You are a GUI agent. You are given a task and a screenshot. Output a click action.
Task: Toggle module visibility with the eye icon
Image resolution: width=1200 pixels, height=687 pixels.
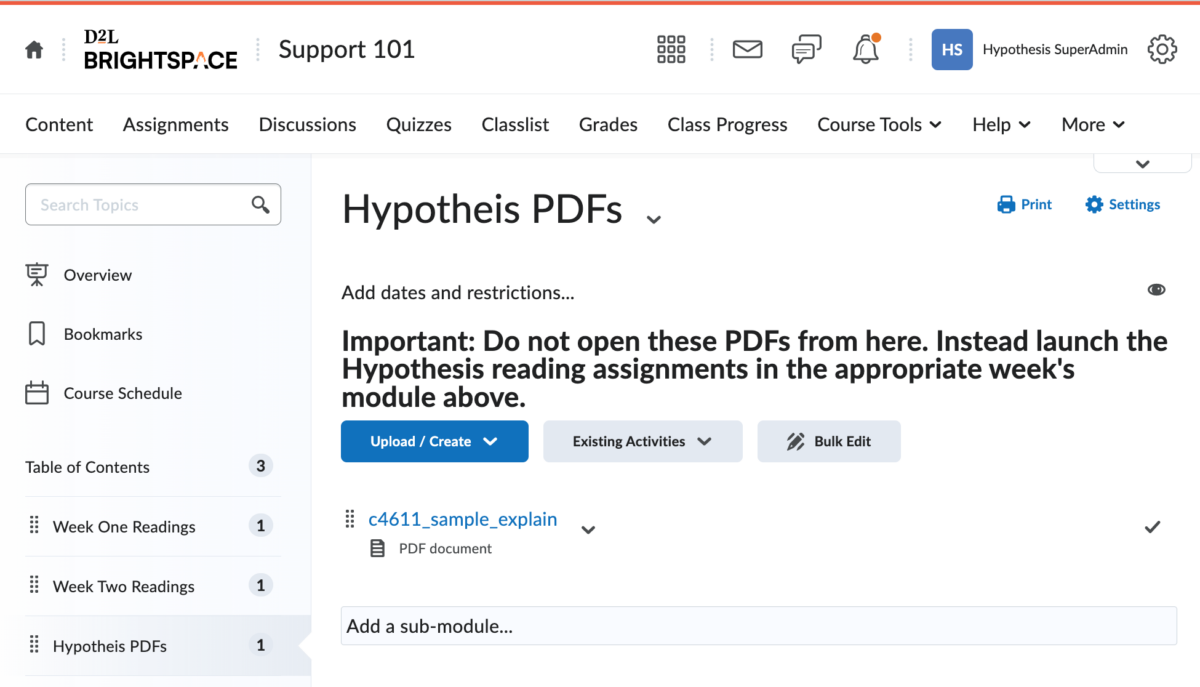point(1157,289)
